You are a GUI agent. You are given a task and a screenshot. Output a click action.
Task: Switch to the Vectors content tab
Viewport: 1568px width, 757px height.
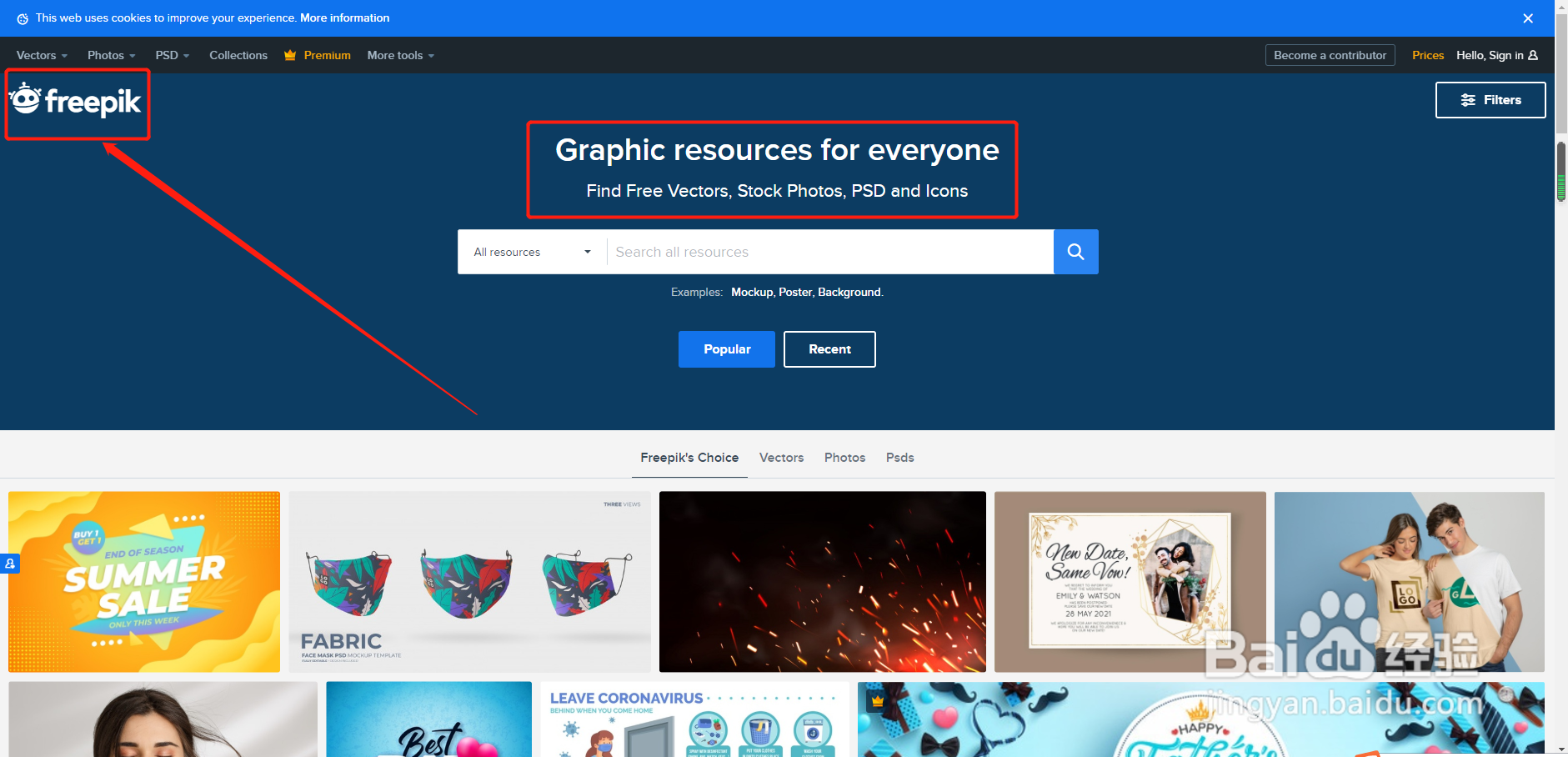click(x=781, y=458)
